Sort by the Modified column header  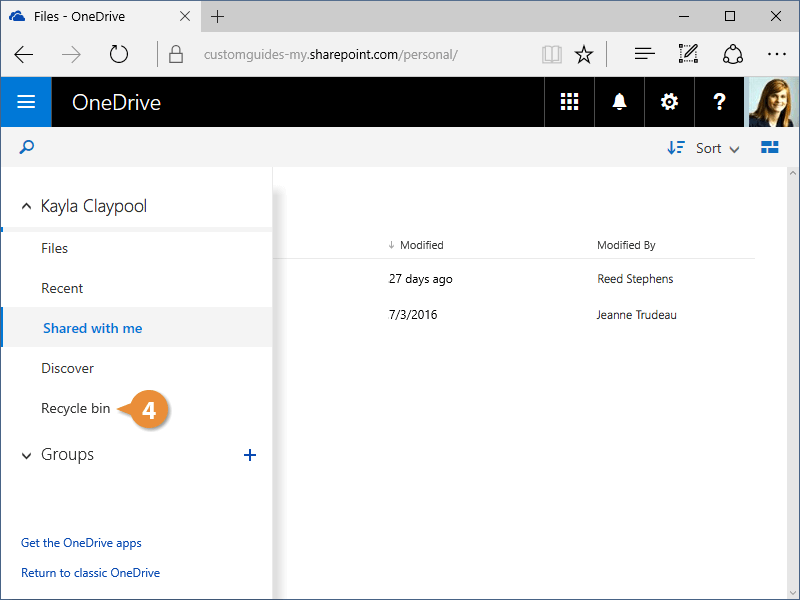(x=420, y=245)
